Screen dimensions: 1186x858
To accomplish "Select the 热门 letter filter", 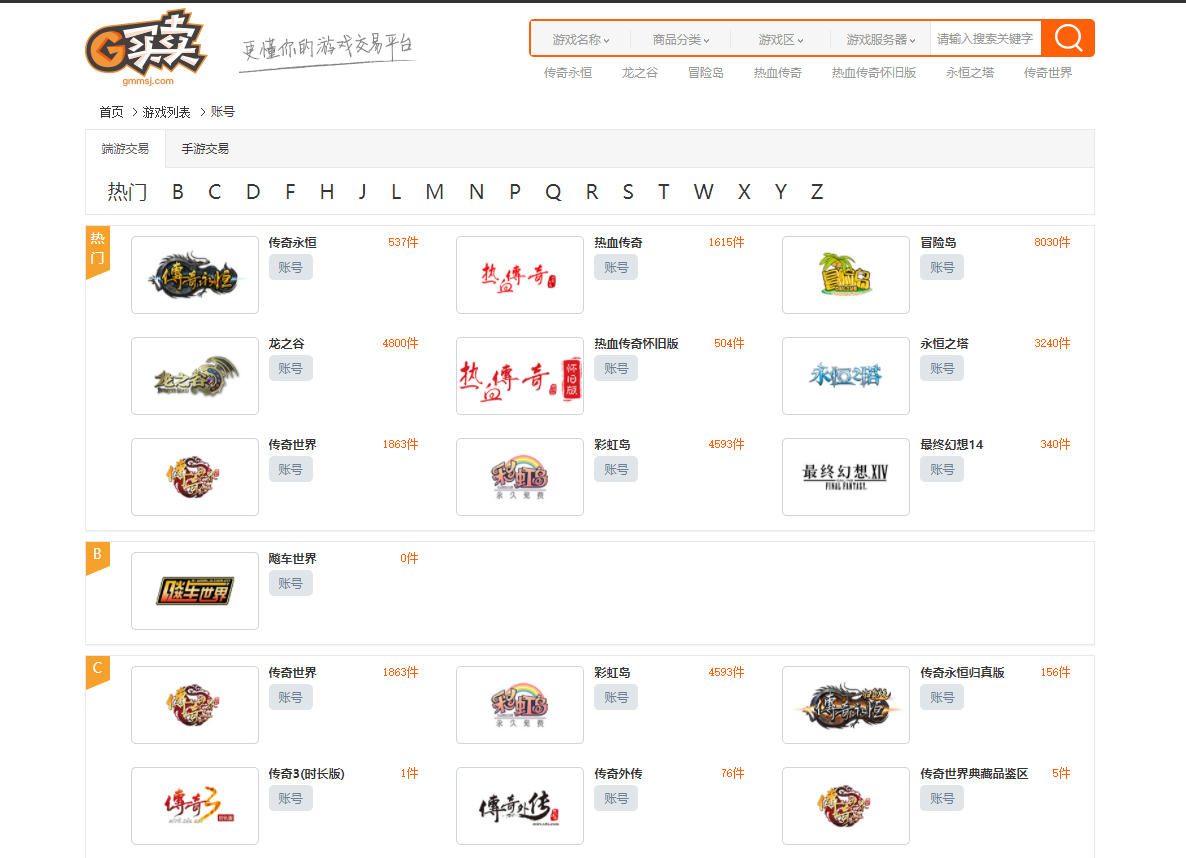I will [127, 191].
